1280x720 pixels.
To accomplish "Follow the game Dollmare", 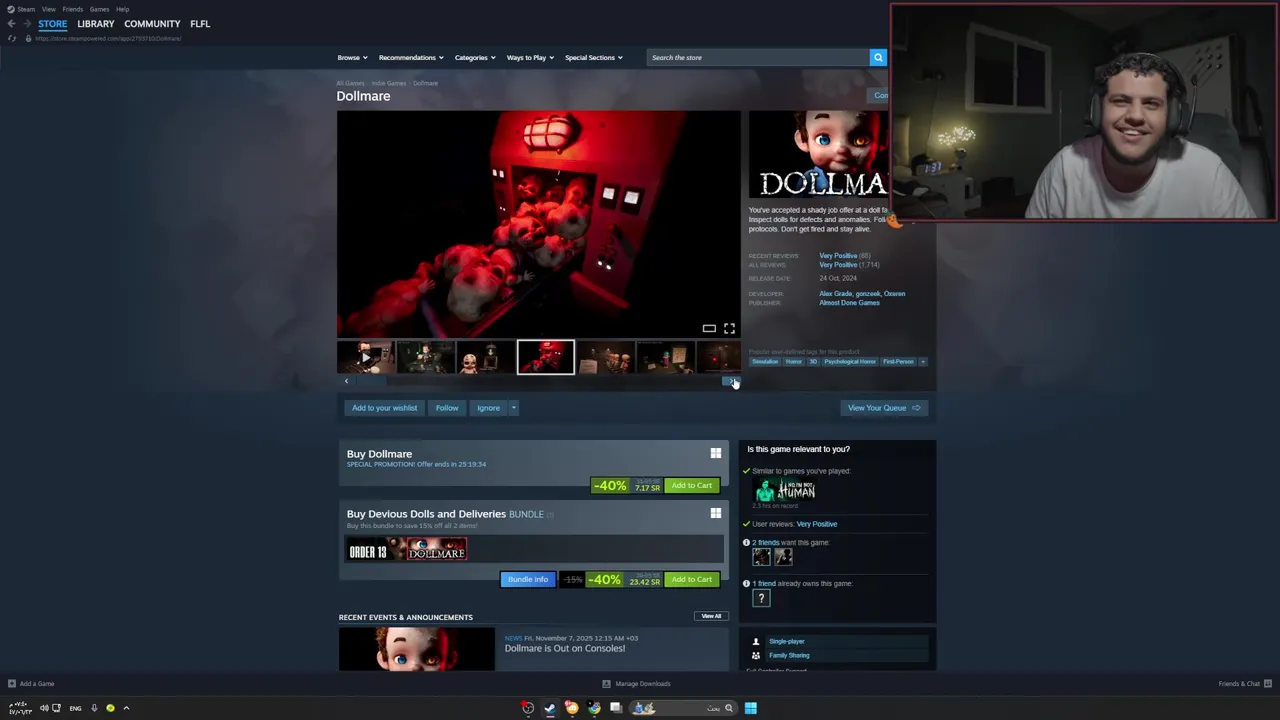I will pos(447,408).
